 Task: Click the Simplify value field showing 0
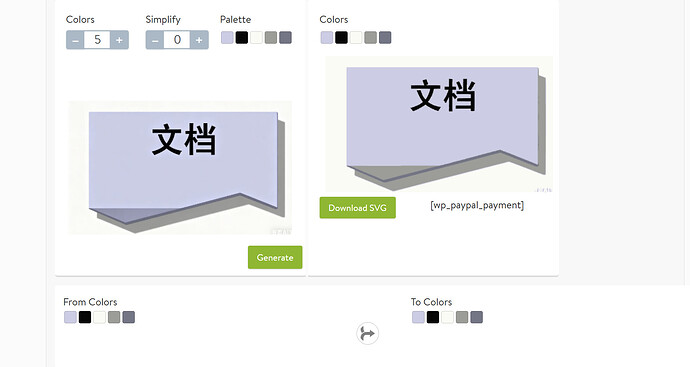pyautogui.click(x=177, y=40)
